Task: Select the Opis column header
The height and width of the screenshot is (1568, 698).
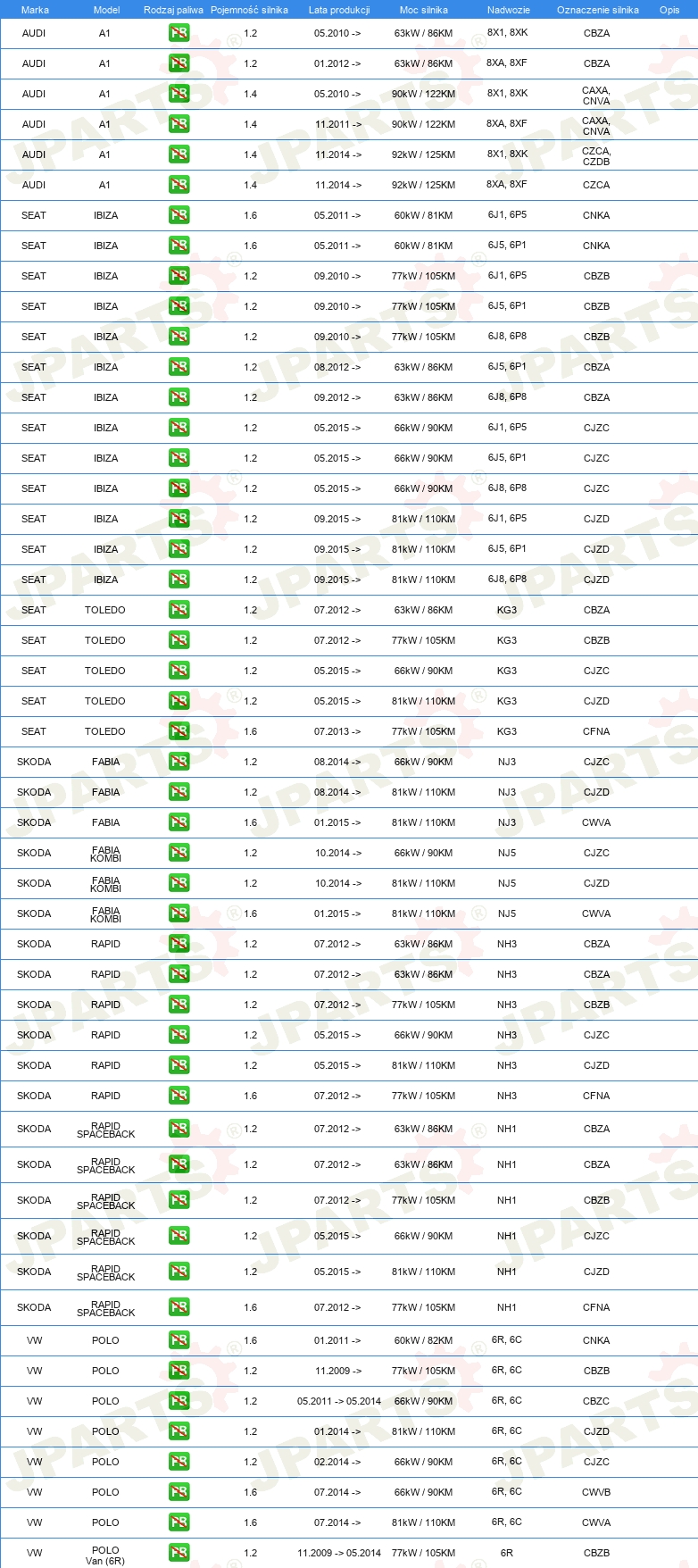Action: [x=669, y=10]
